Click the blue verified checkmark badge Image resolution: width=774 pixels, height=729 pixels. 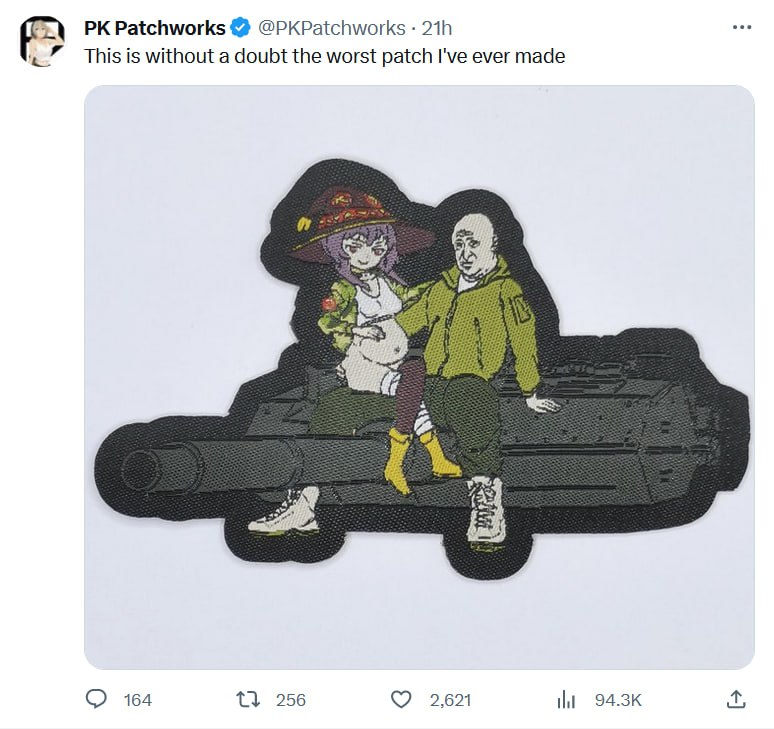[240, 28]
